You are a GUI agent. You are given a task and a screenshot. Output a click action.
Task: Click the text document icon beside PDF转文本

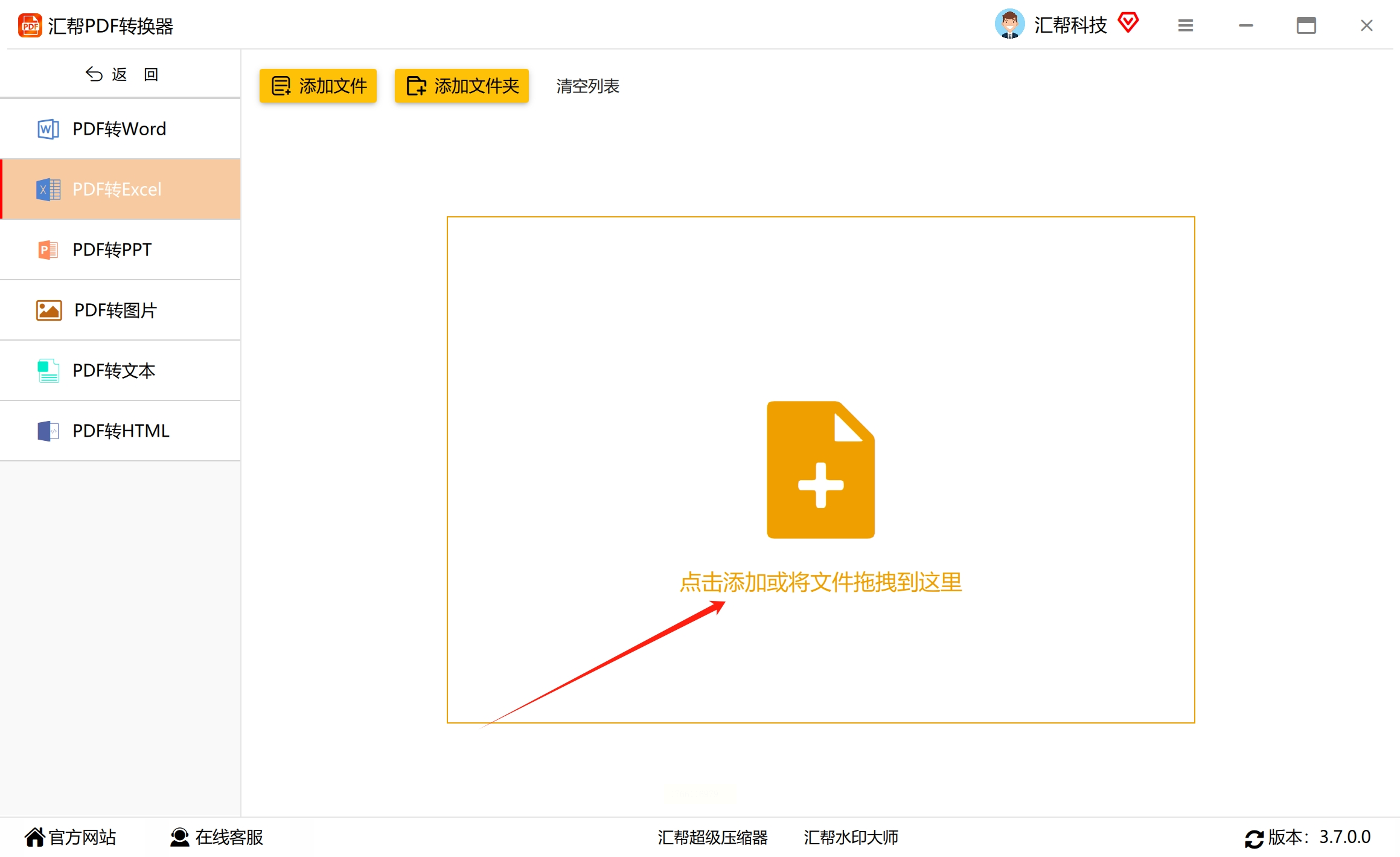tap(48, 371)
